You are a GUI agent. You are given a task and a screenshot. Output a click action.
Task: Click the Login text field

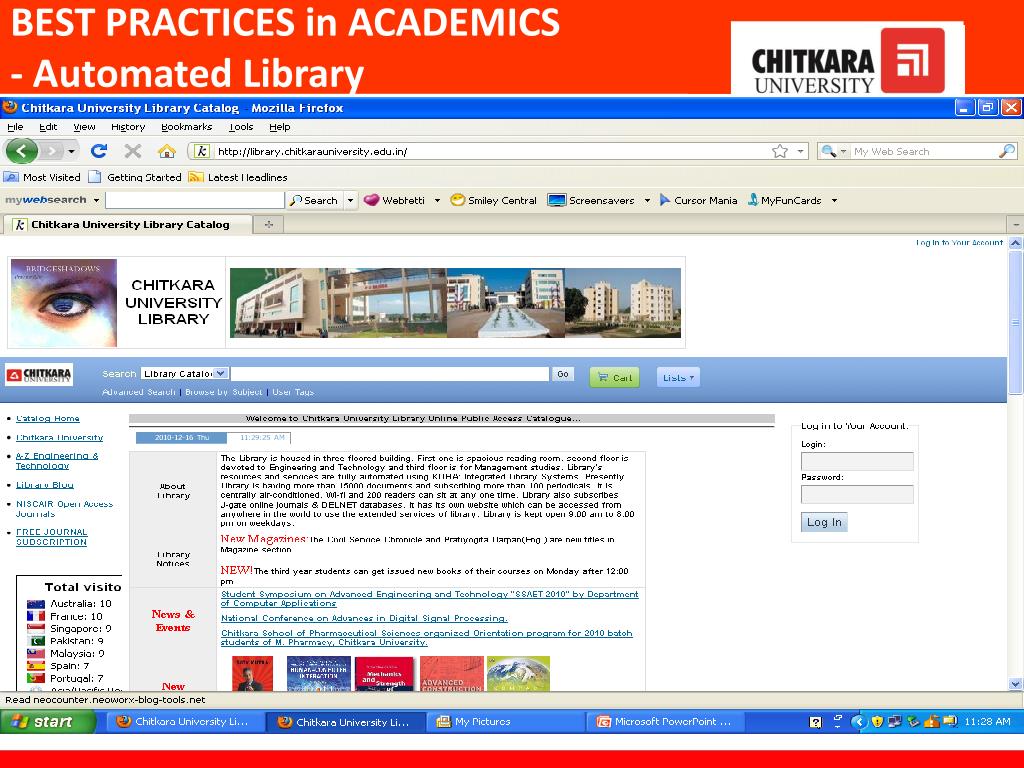[x=857, y=461]
